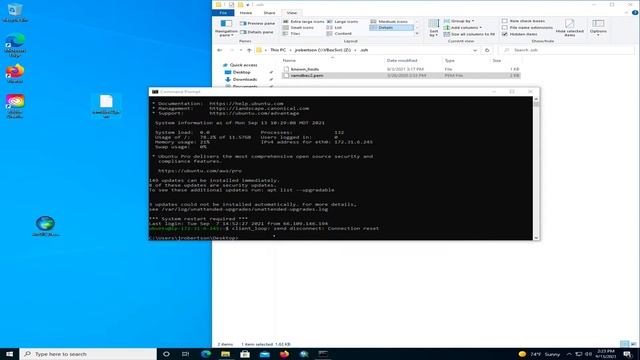The width and height of the screenshot is (640, 360).
Task: Open the File tab in File Explorer
Action: (x=223, y=13)
